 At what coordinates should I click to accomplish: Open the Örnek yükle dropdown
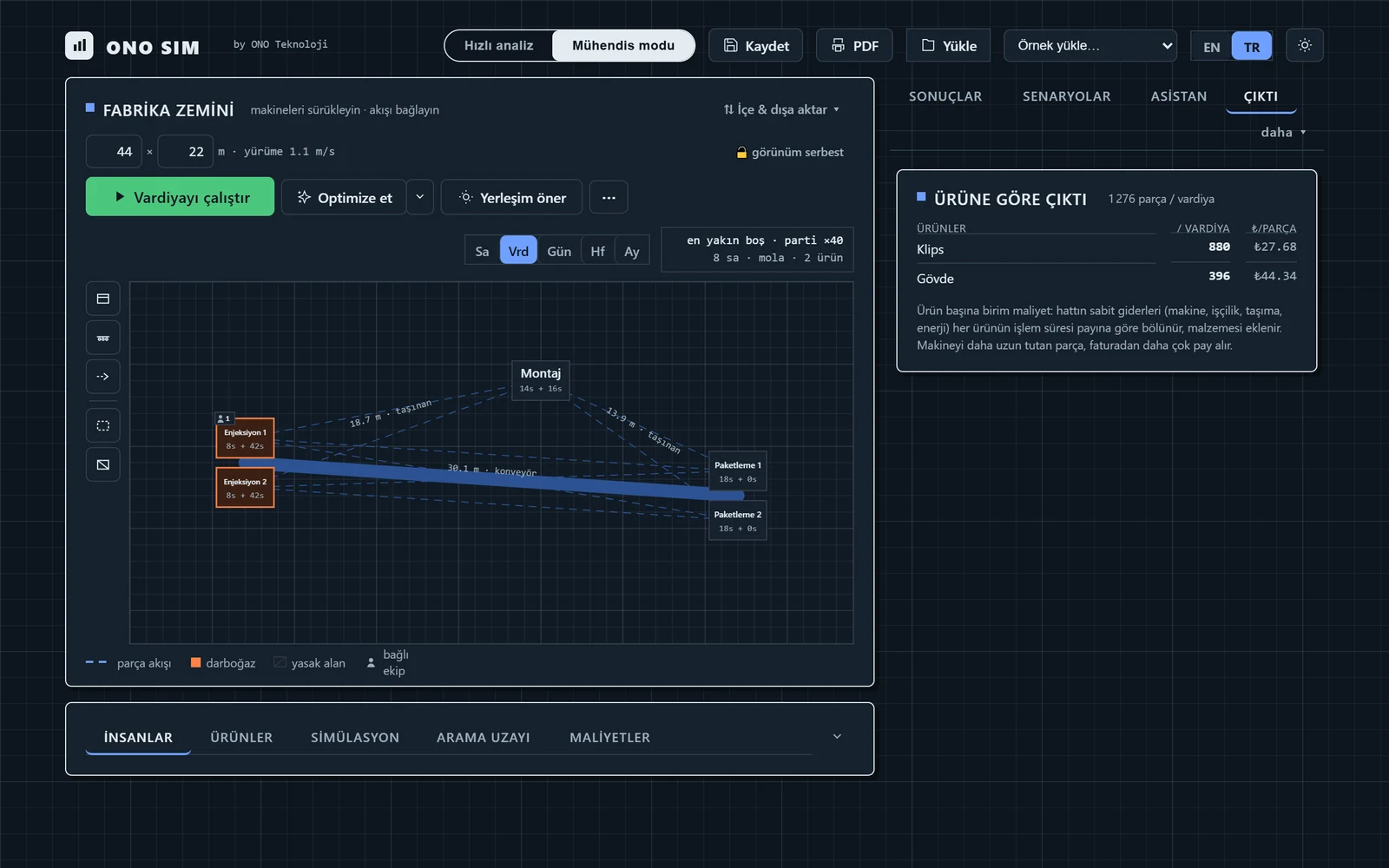[x=1090, y=45]
